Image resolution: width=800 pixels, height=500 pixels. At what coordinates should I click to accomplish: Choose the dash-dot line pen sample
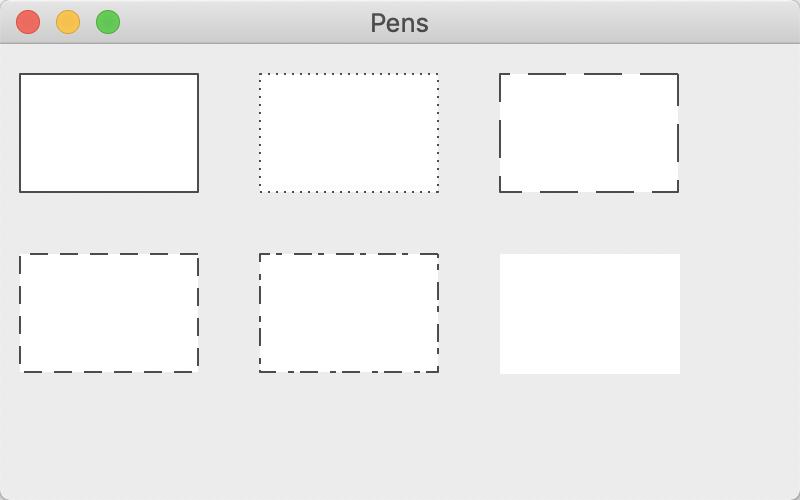point(349,313)
